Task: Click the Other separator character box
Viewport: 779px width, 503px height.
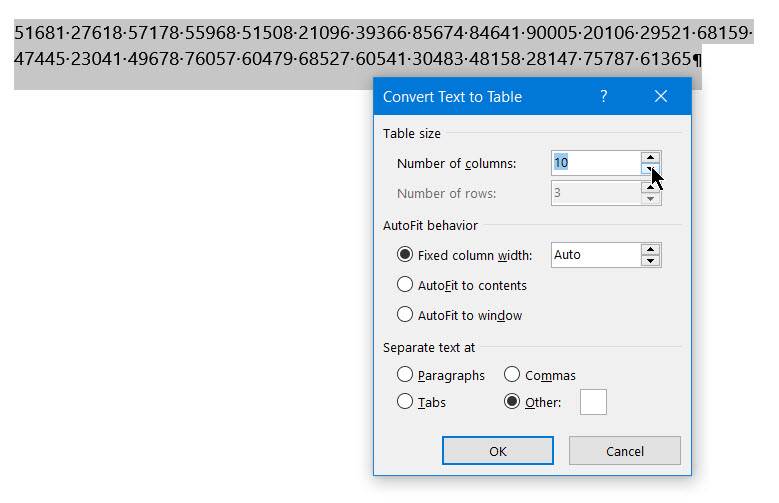Action: (593, 402)
